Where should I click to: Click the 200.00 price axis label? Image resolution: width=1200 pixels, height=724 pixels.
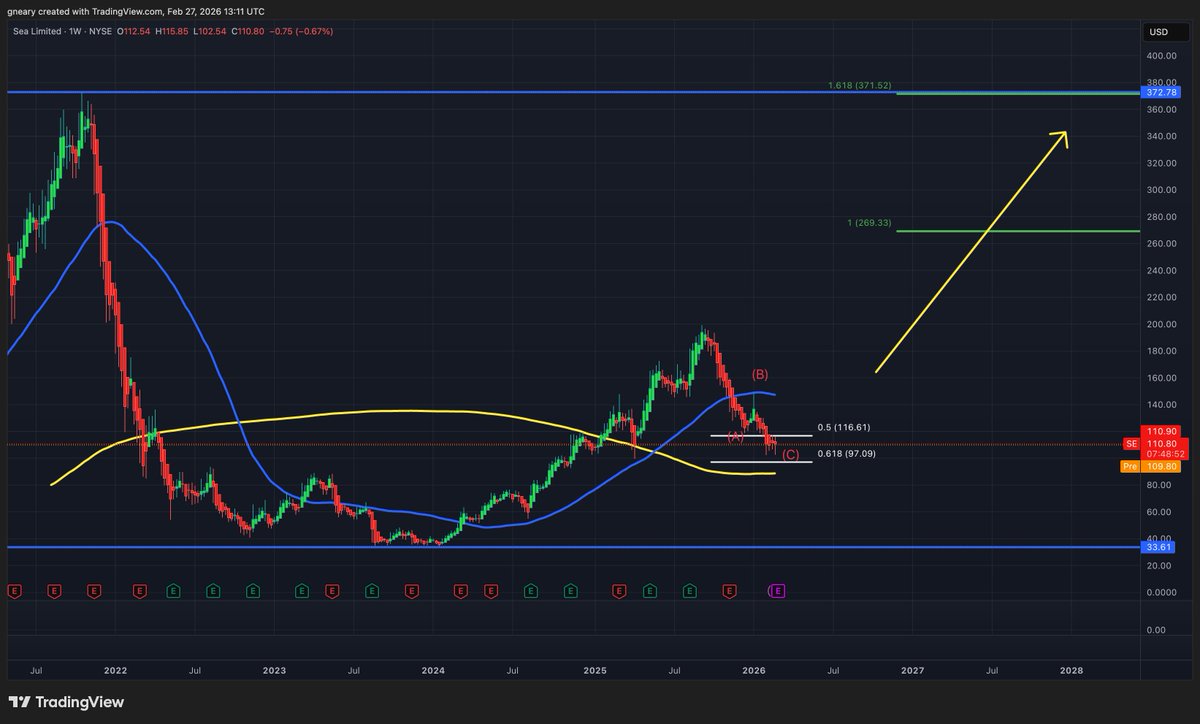pyautogui.click(x=1159, y=324)
